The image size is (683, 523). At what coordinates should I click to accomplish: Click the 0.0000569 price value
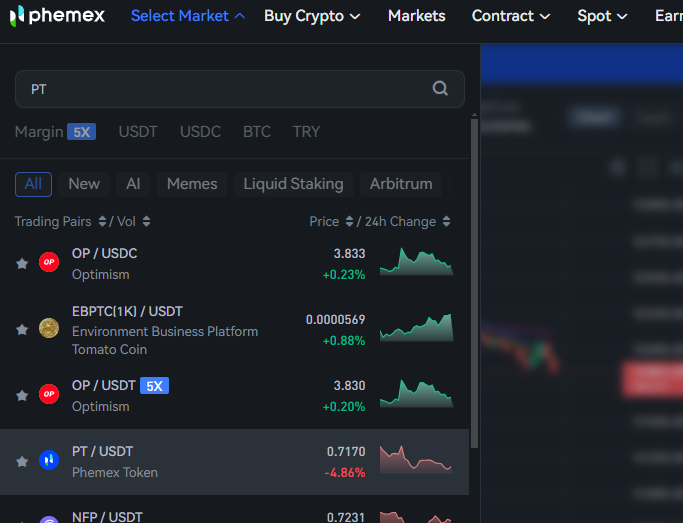click(335, 320)
